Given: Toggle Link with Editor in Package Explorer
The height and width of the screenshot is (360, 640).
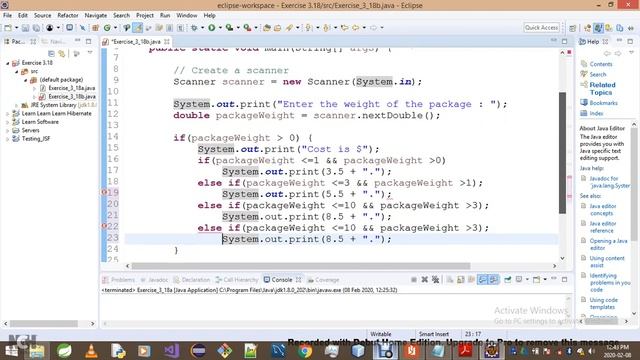Looking at the screenshot, I should click(62, 53).
